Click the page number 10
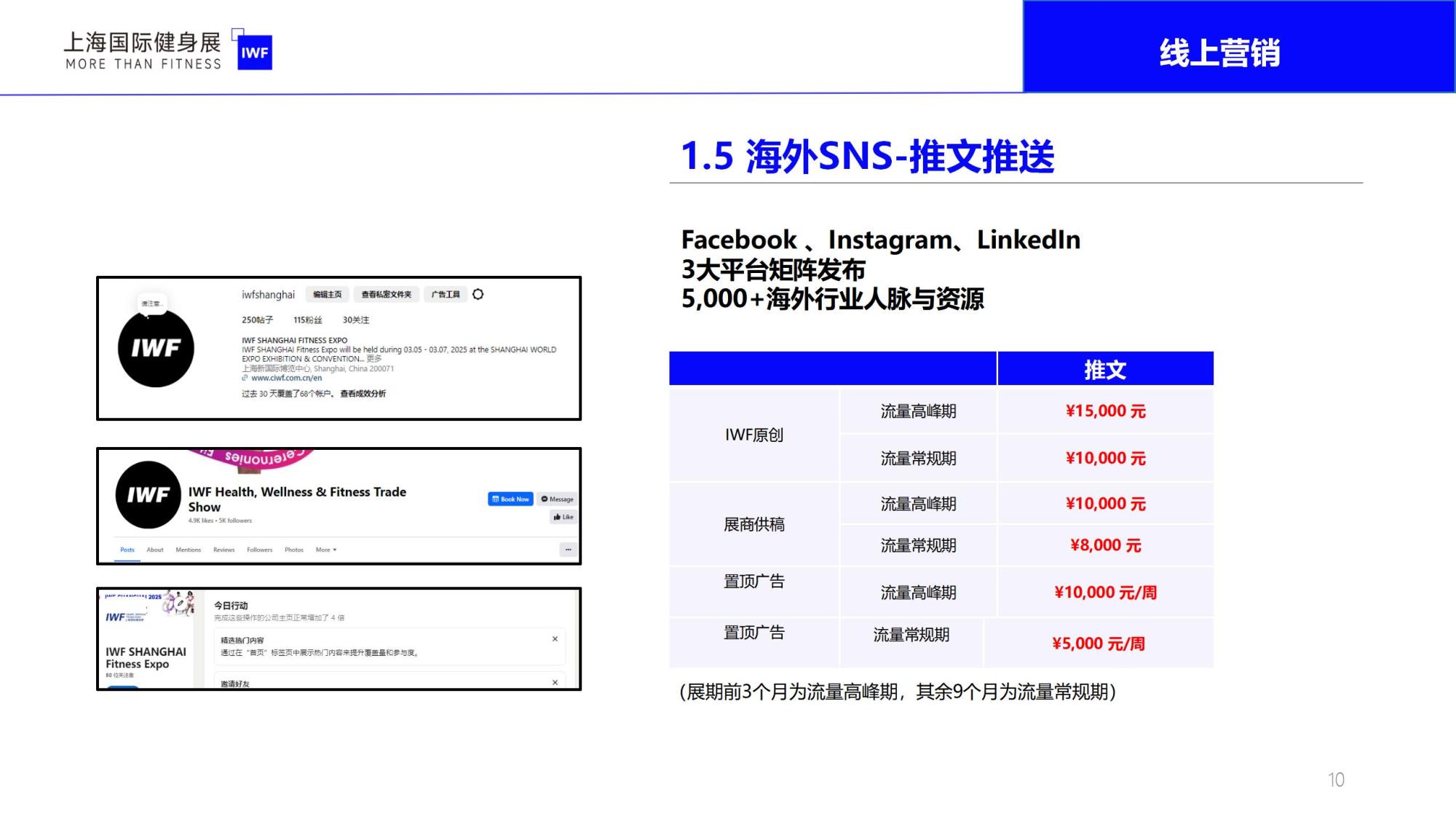 (x=1336, y=780)
